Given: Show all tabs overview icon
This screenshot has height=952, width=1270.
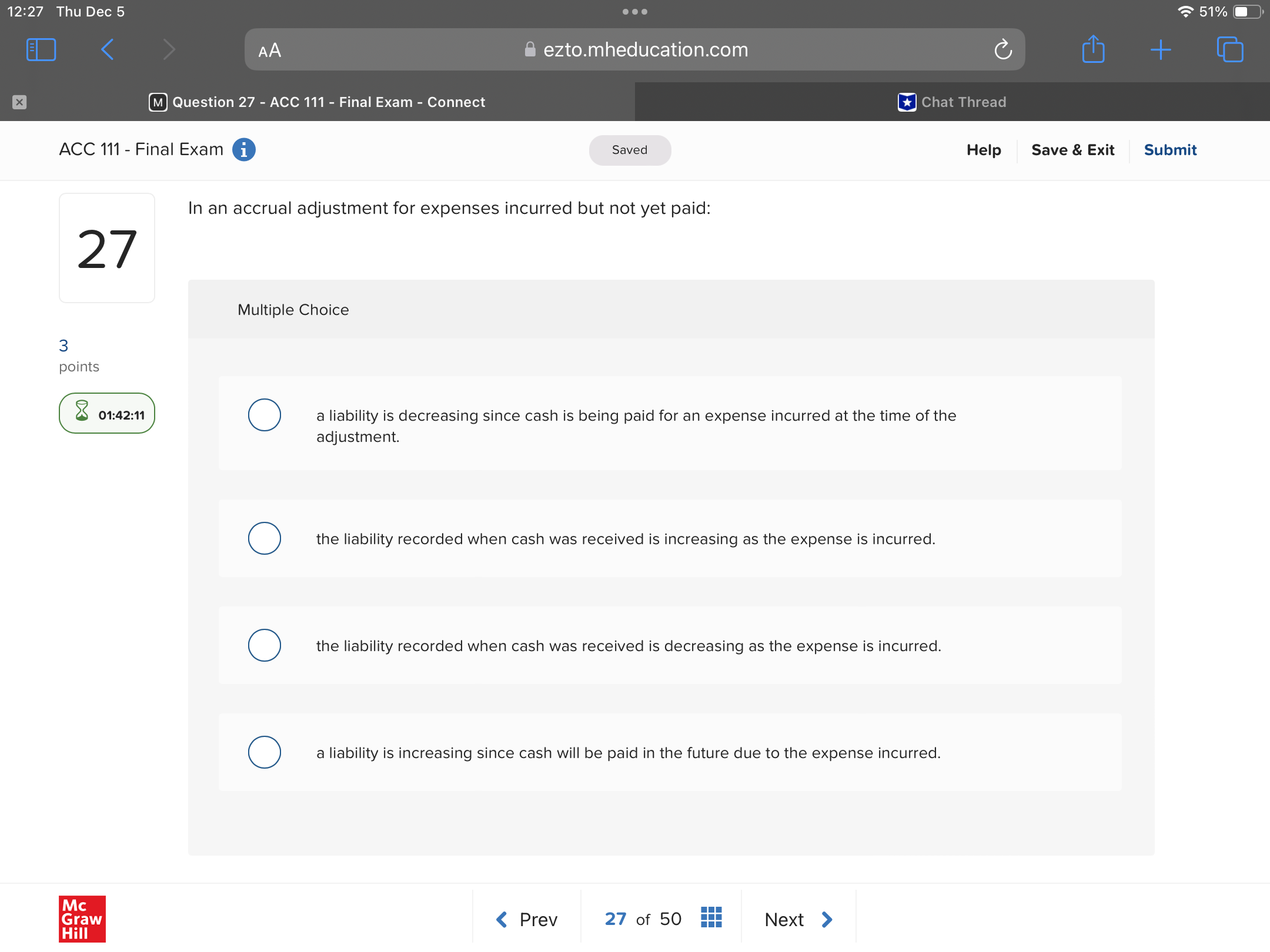Looking at the screenshot, I should pyautogui.click(x=1230, y=50).
